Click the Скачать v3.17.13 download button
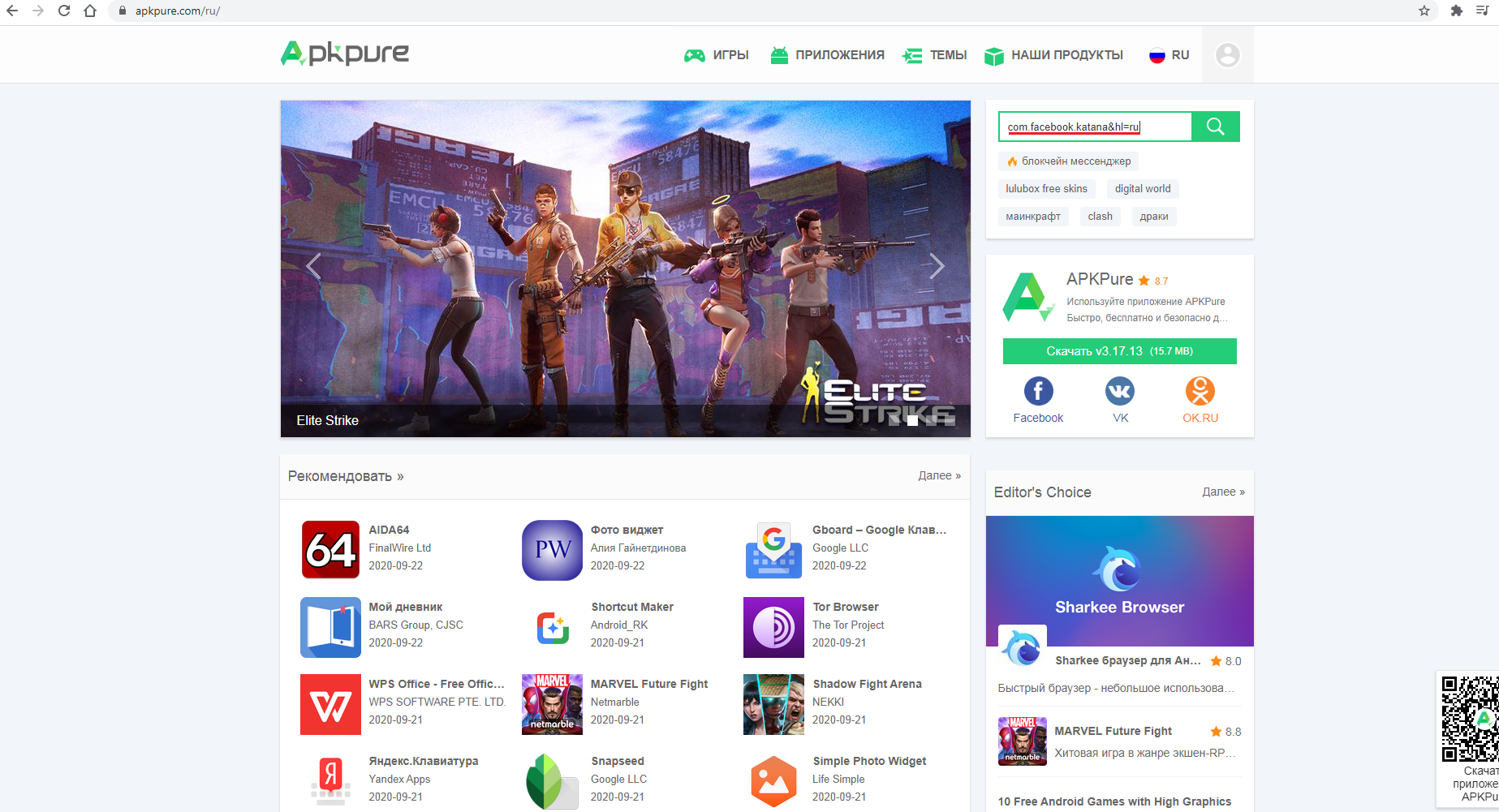The image size is (1499, 812). [x=1119, y=351]
